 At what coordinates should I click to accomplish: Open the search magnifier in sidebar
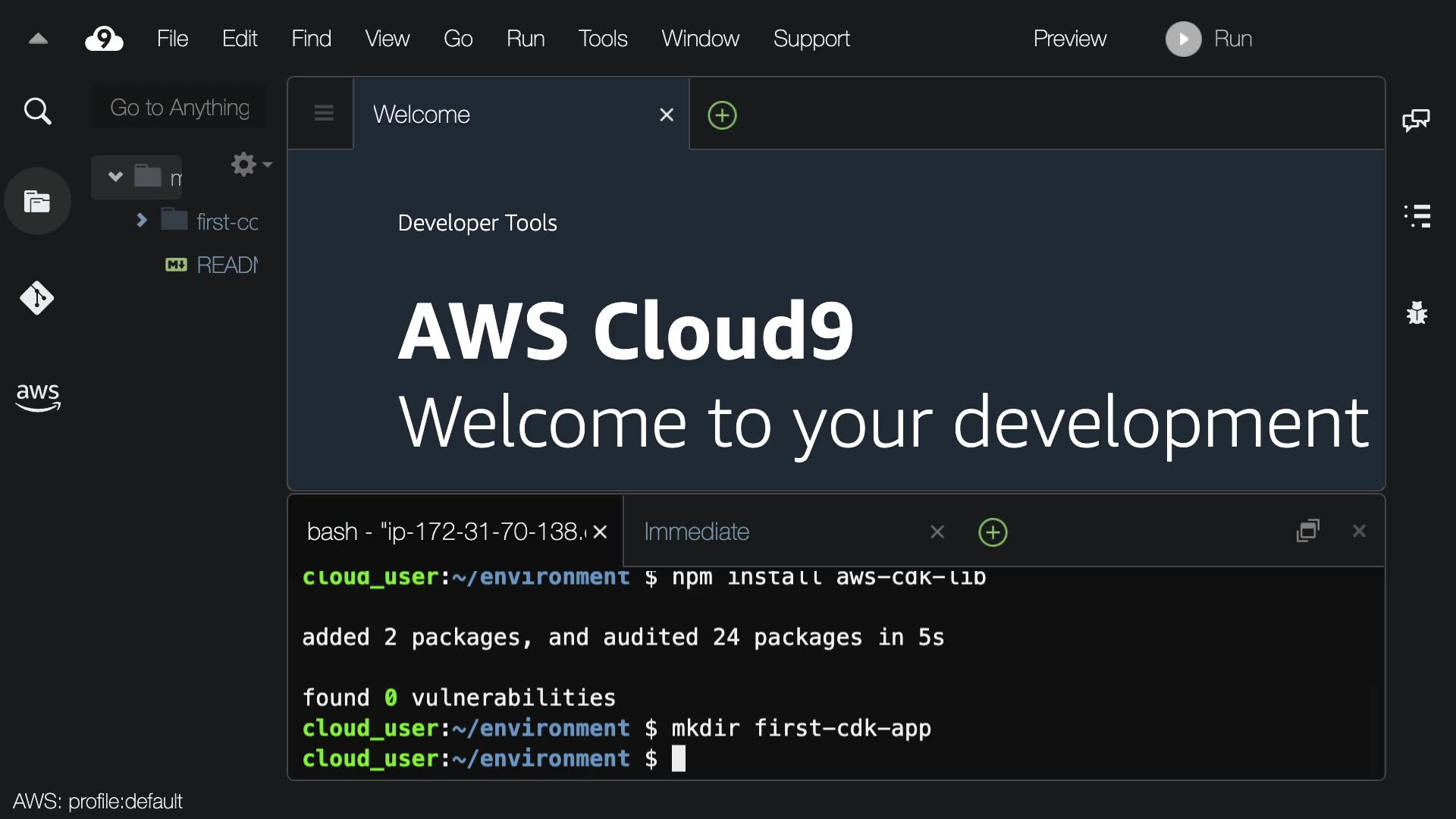click(x=37, y=111)
